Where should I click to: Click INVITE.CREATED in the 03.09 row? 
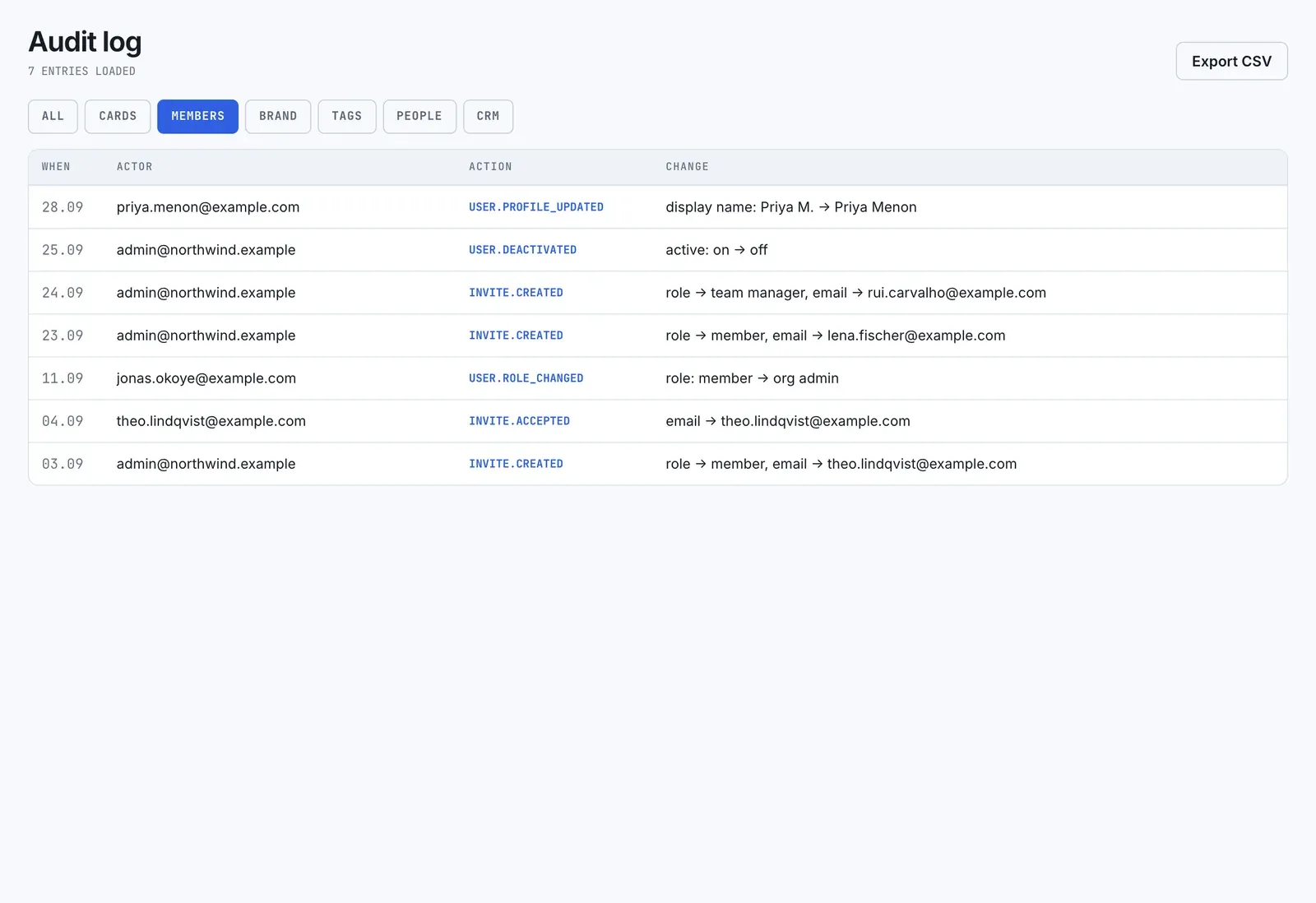point(516,464)
